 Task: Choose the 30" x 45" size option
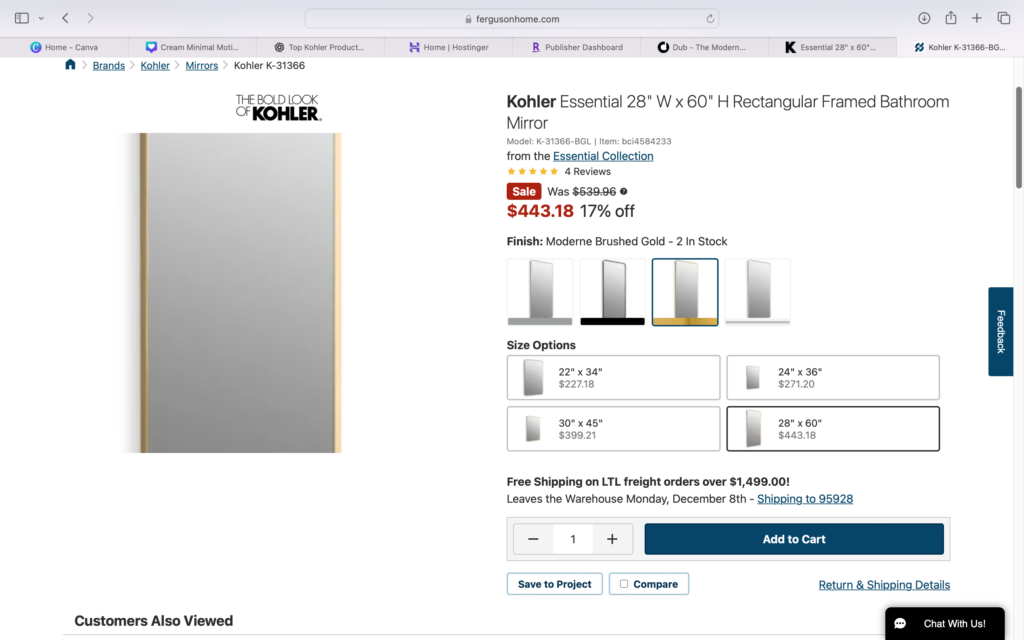tap(613, 429)
